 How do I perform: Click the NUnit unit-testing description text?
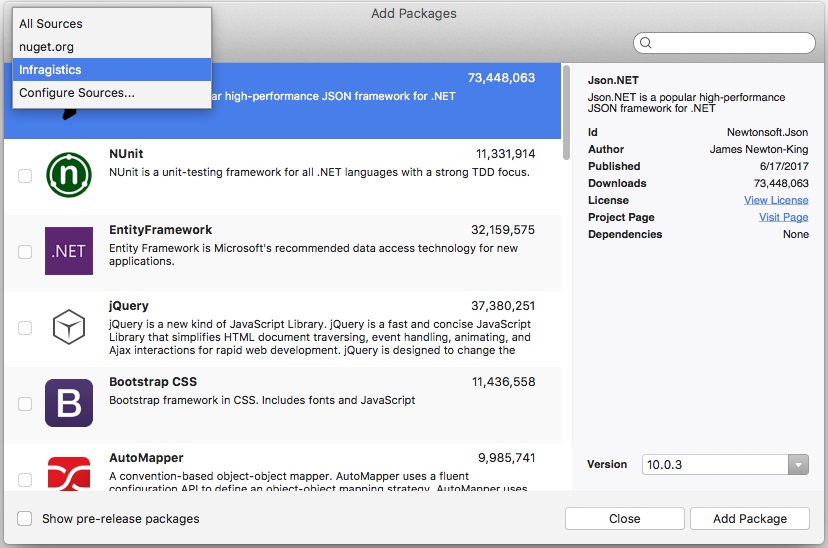pos(319,172)
